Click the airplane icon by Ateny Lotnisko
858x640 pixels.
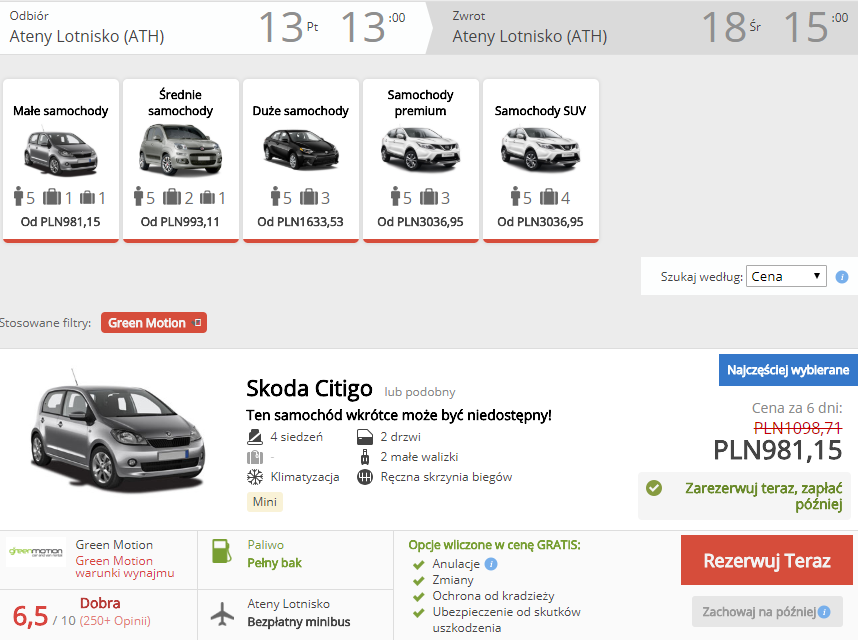222,614
